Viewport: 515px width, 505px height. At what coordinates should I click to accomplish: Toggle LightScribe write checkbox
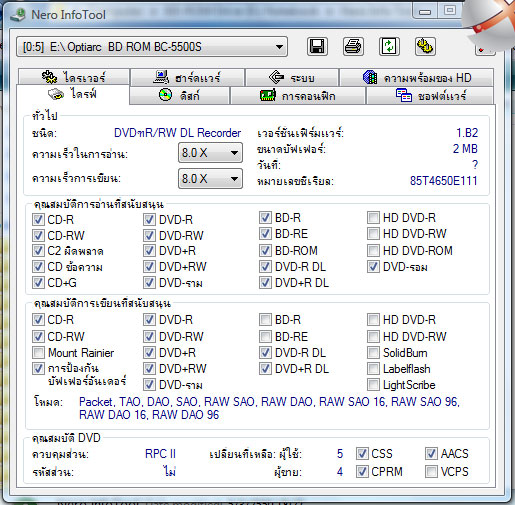point(373,385)
